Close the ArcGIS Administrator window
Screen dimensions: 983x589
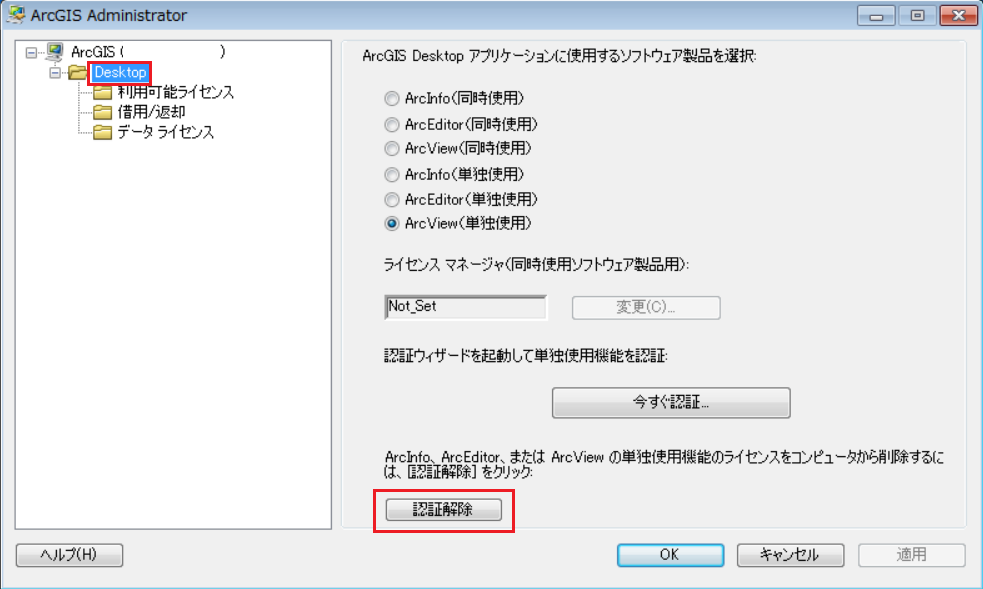[959, 16]
